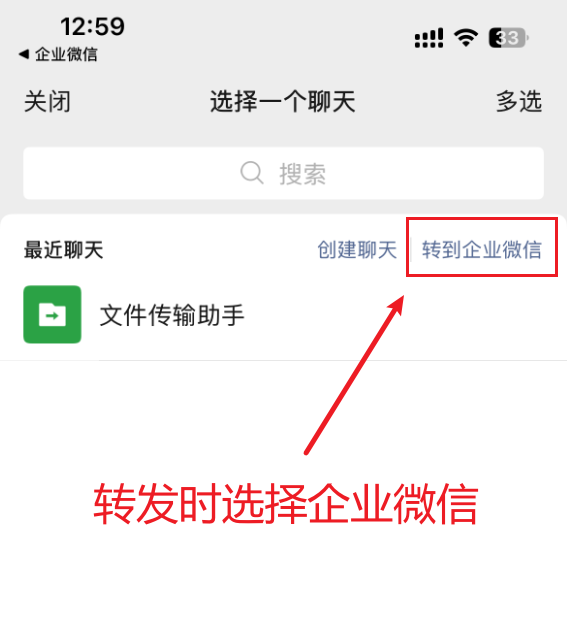
Task: Select 转到企业微信 to forward to WeCom
Action: tap(482, 249)
